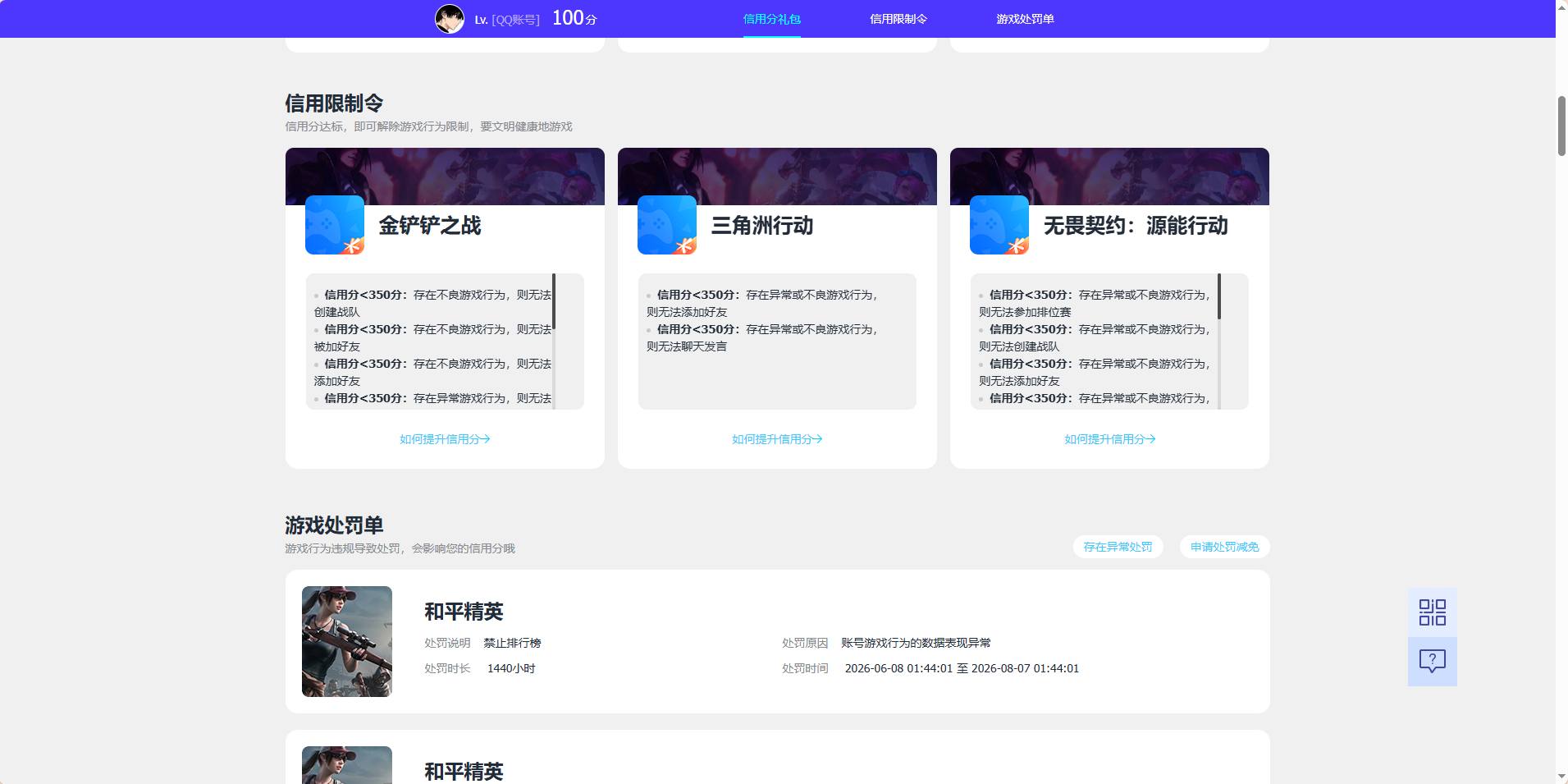The image size is (1568, 784).
Task: Click the 信用限制令 section heading
Action: (x=334, y=103)
